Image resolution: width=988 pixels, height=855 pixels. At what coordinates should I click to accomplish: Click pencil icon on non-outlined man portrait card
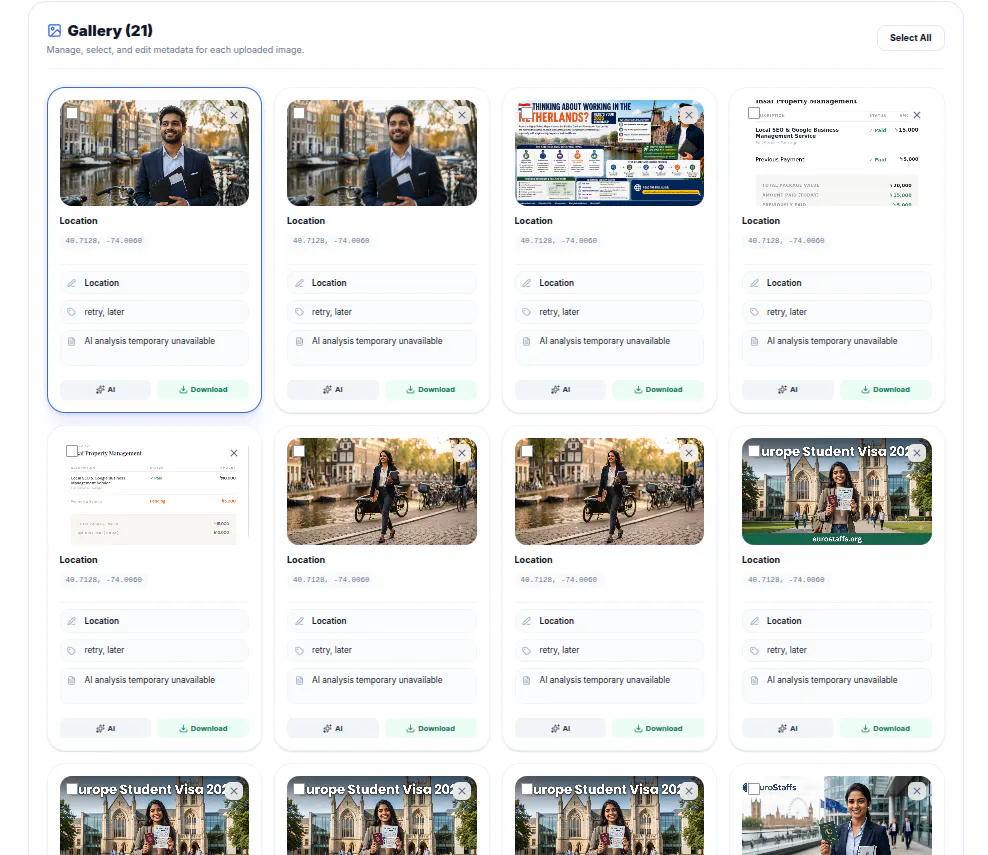(299, 283)
